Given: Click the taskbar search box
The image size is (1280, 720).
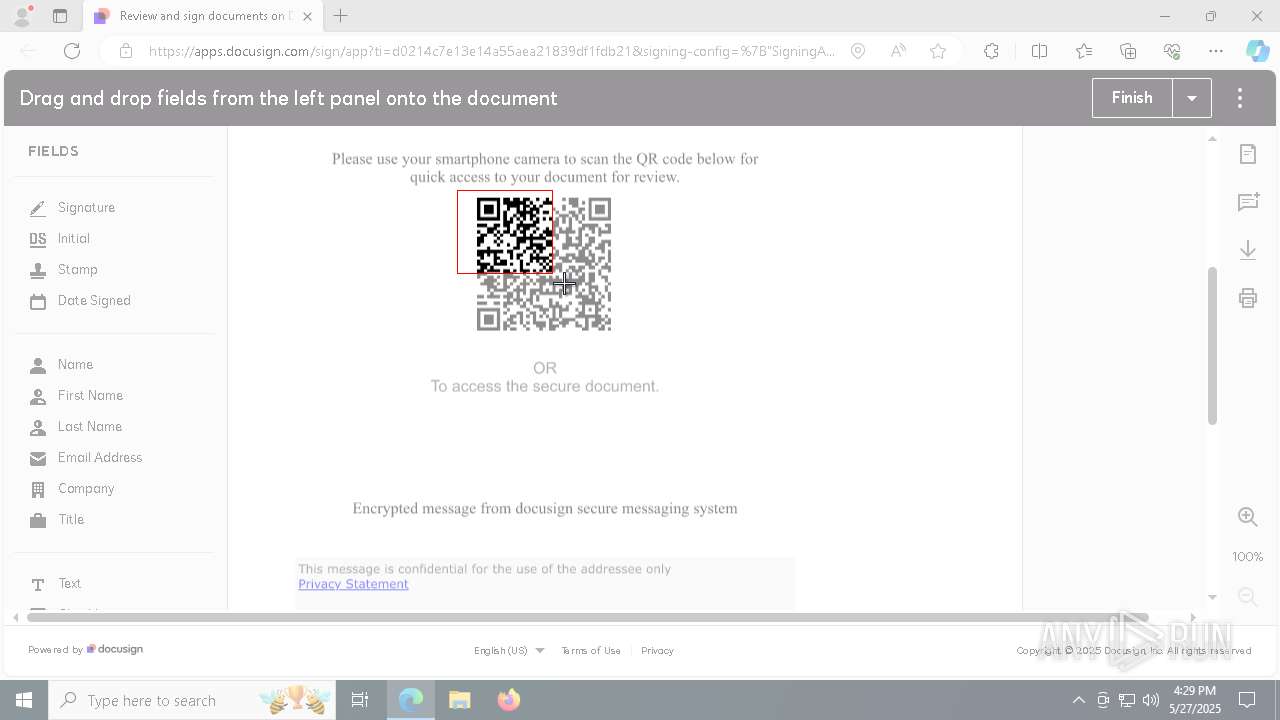Looking at the screenshot, I should click(192, 700).
